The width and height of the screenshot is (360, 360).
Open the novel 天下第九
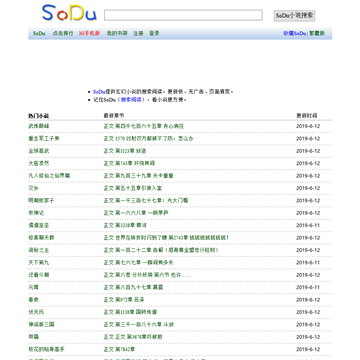point(39,262)
